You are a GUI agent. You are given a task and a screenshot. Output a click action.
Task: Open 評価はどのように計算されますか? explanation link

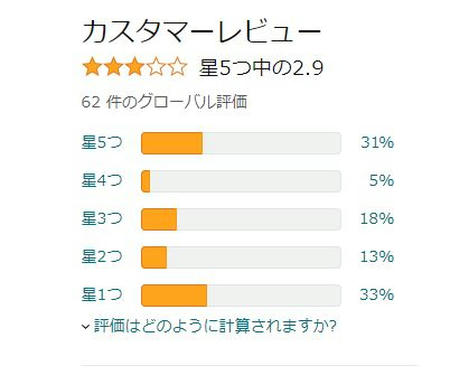coord(215,326)
